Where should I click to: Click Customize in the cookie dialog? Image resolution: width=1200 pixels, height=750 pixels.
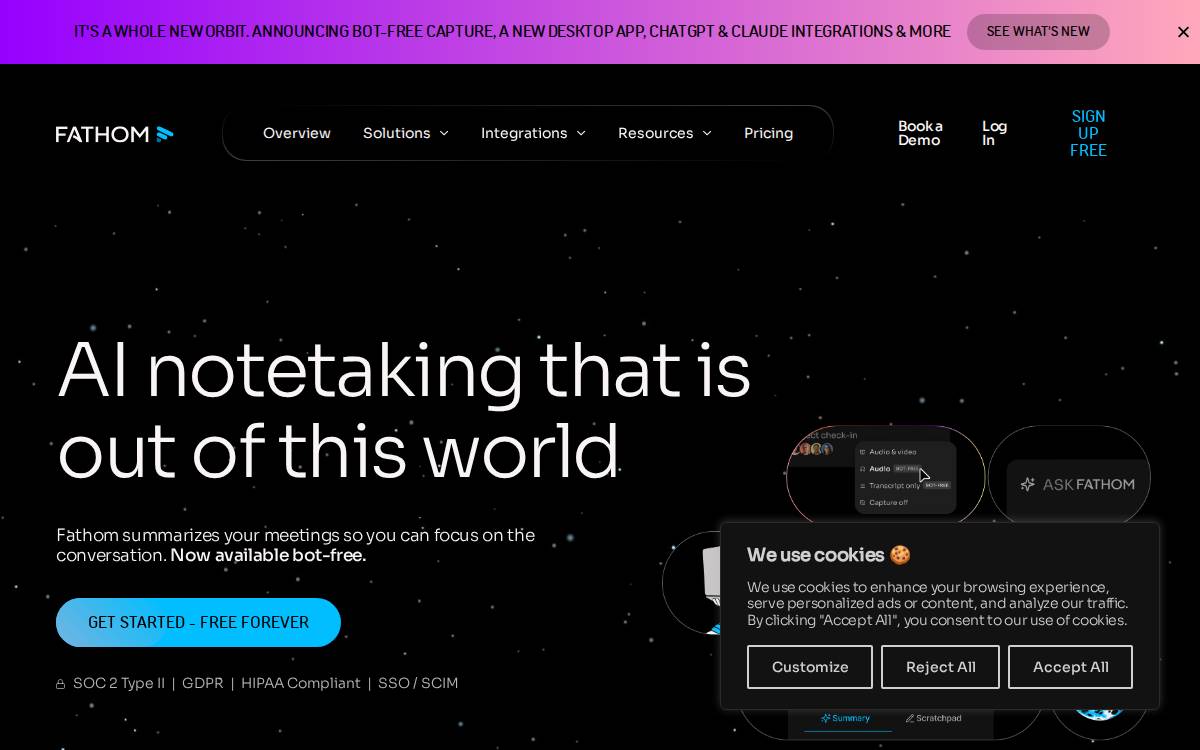point(810,667)
